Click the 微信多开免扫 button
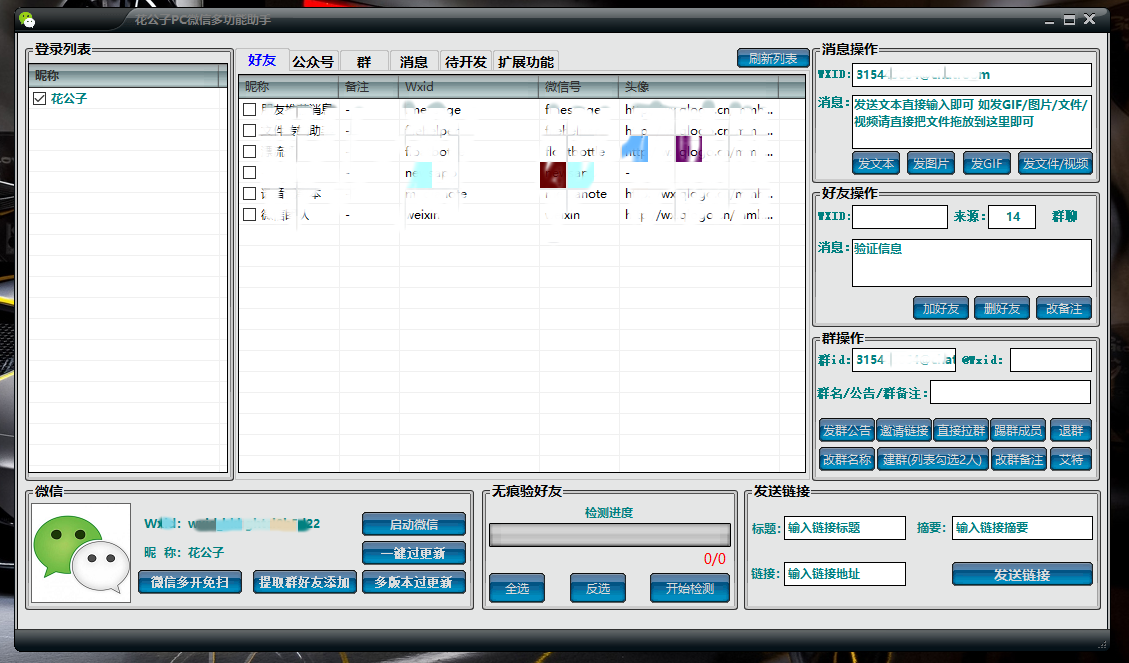1129x663 pixels. pos(190,582)
